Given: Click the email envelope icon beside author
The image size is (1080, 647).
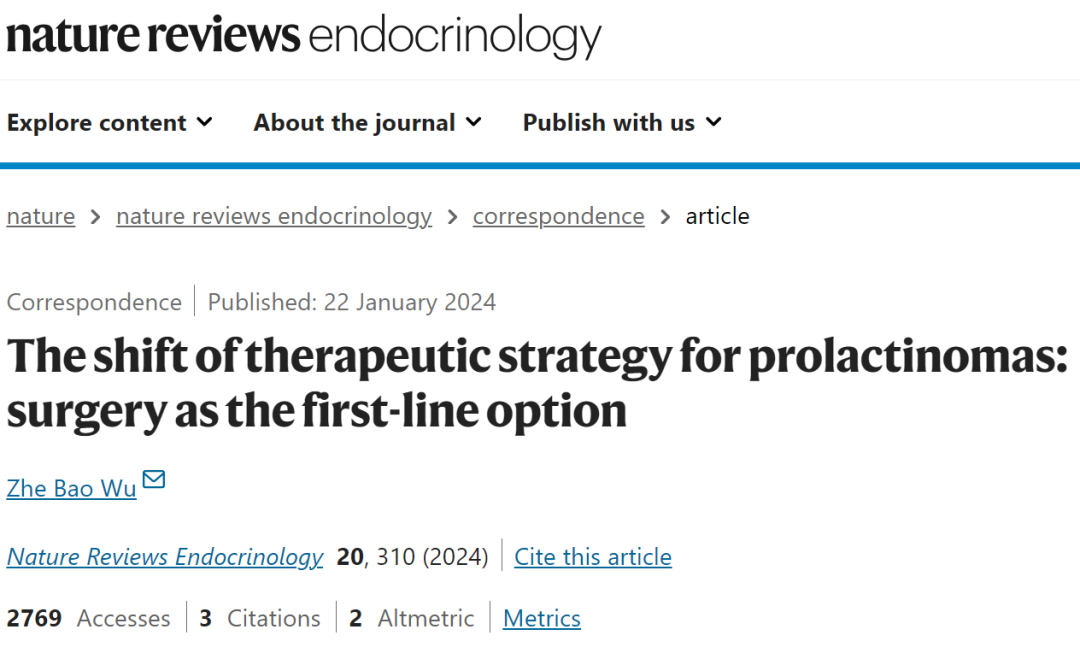Looking at the screenshot, I should coord(154,479).
